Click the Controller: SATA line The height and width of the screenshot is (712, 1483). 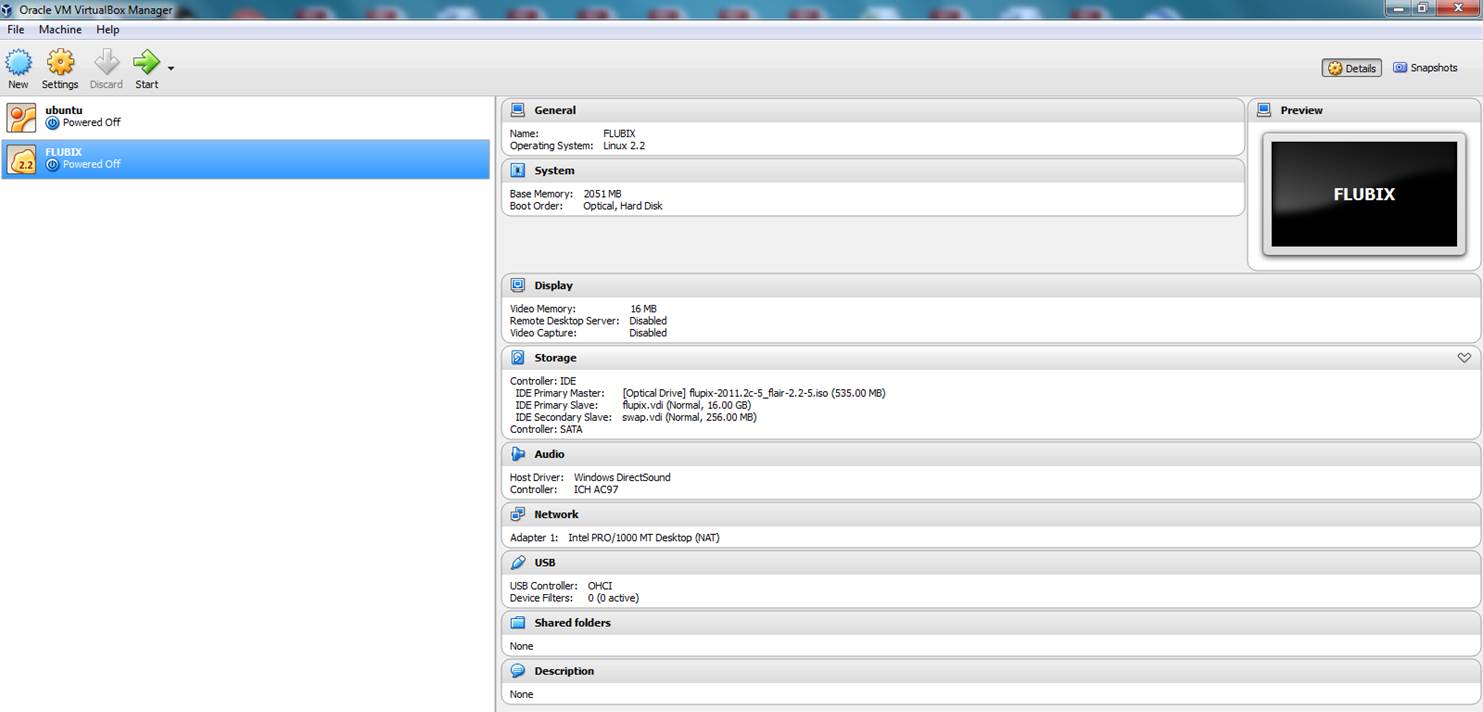[x=546, y=429]
